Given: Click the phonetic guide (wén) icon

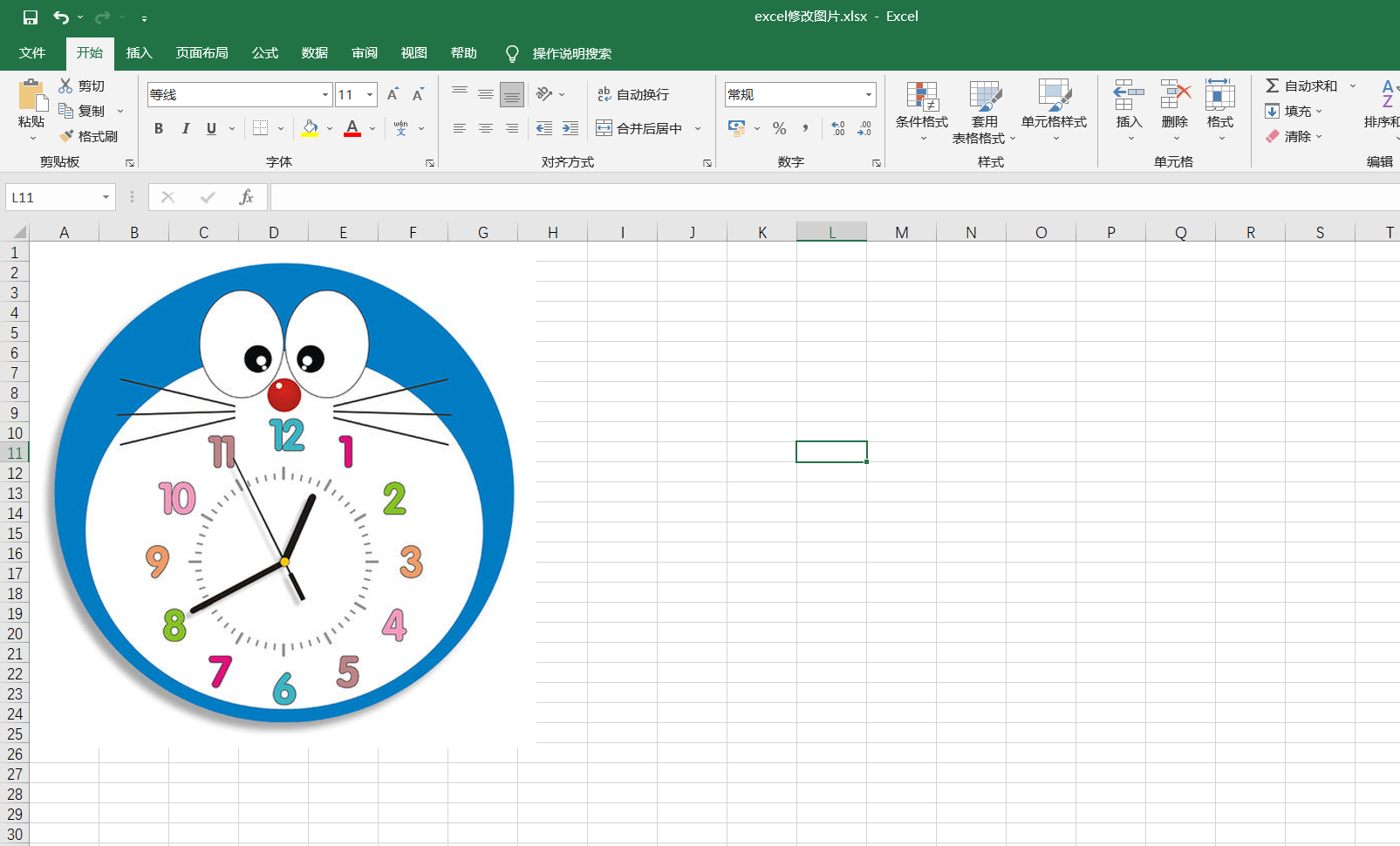Looking at the screenshot, I should [x=400, y=128].
